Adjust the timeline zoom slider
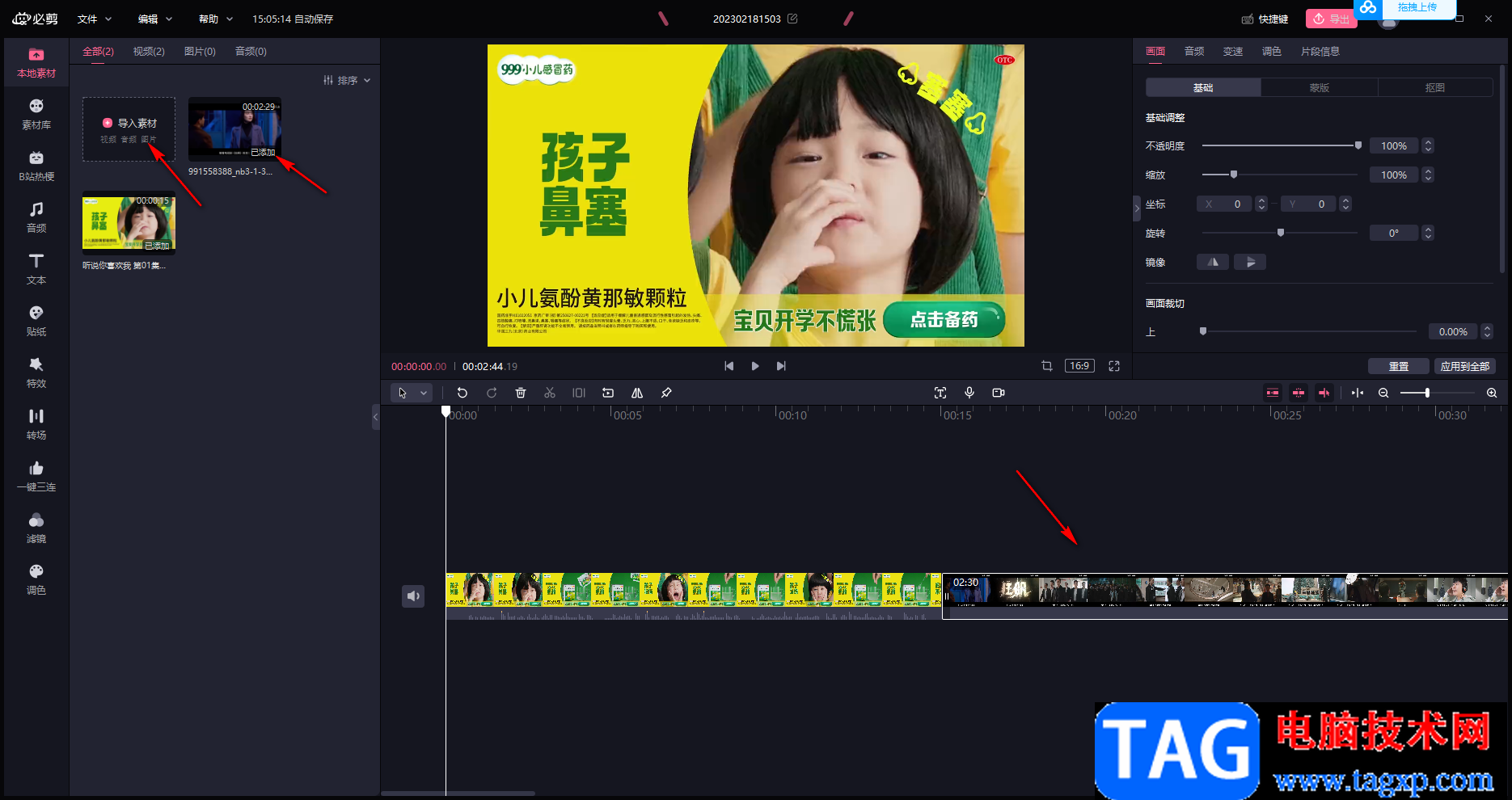The width and height of the screenshot is (1512, 800). point(1438,393)
